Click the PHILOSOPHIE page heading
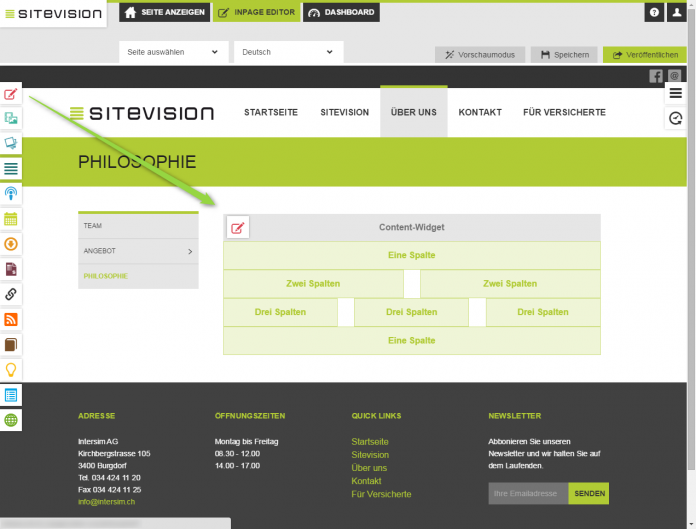This screenshot has height=529, width=696. (x=137, y=162)
